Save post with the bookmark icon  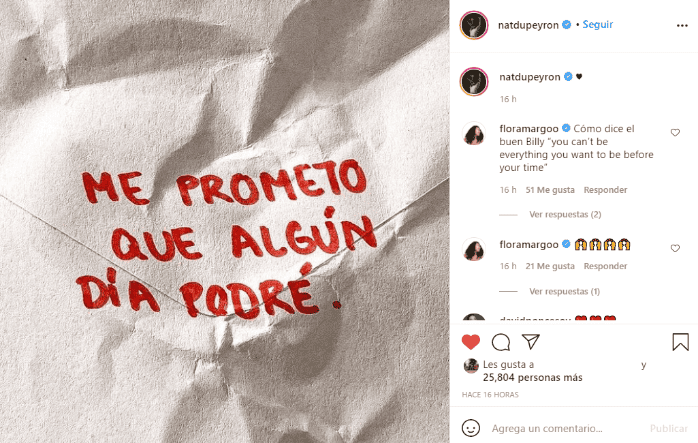(x=680, y=342)
